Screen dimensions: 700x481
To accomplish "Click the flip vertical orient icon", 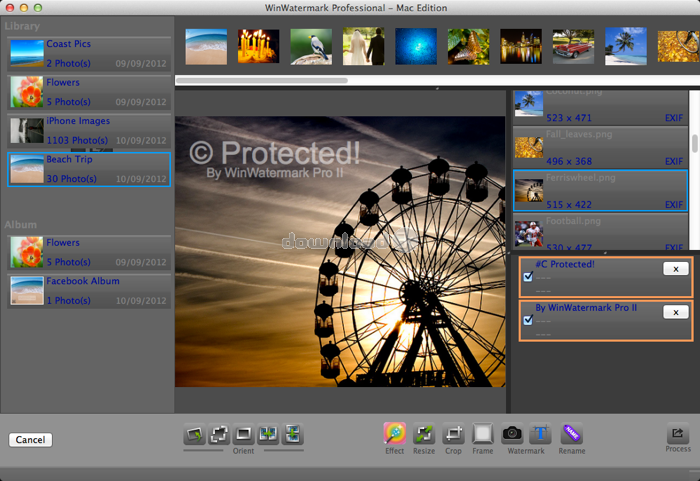I will click(292, 434).
